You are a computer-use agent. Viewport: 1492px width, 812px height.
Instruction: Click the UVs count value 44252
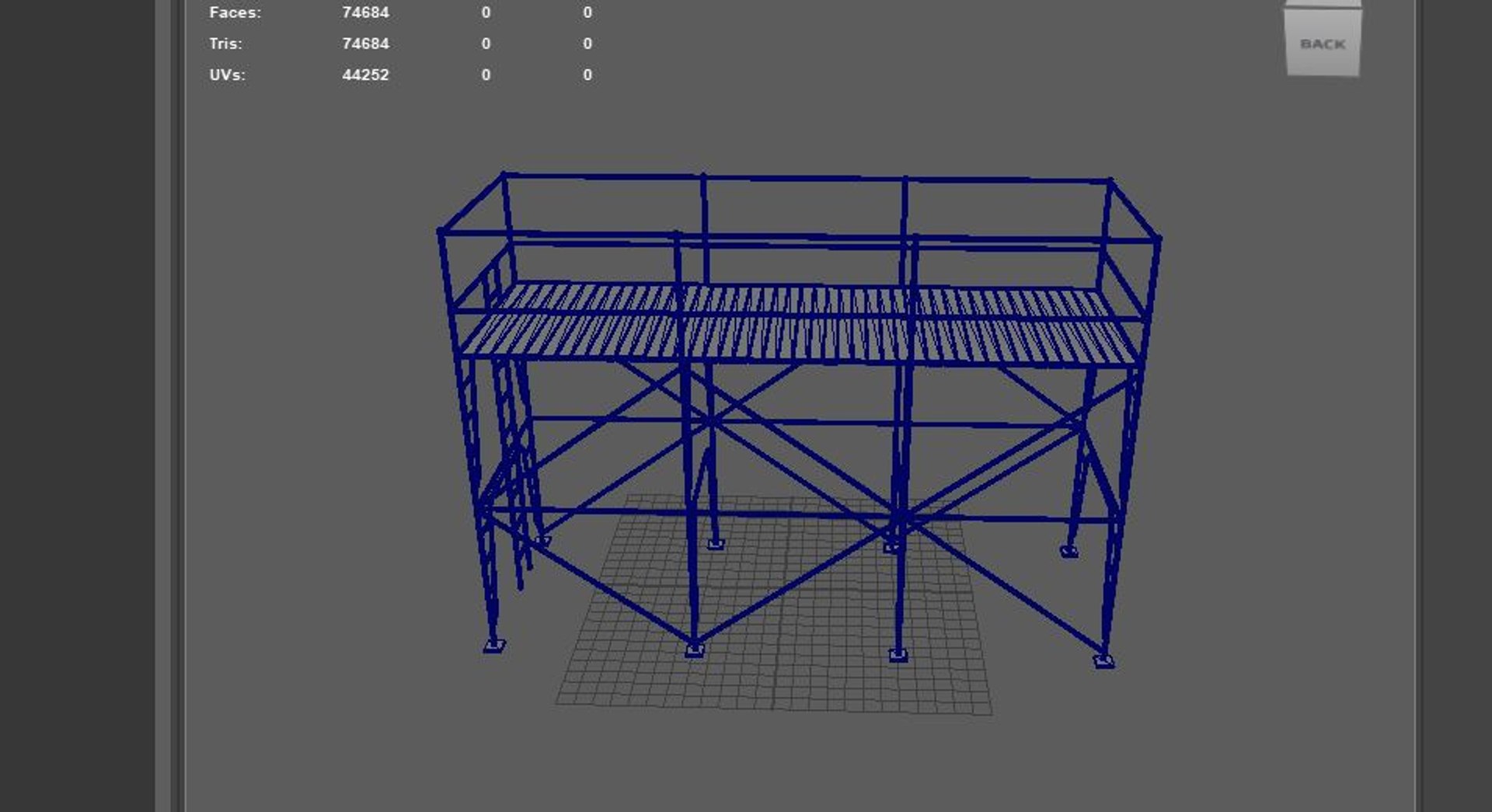pos(365,75)
